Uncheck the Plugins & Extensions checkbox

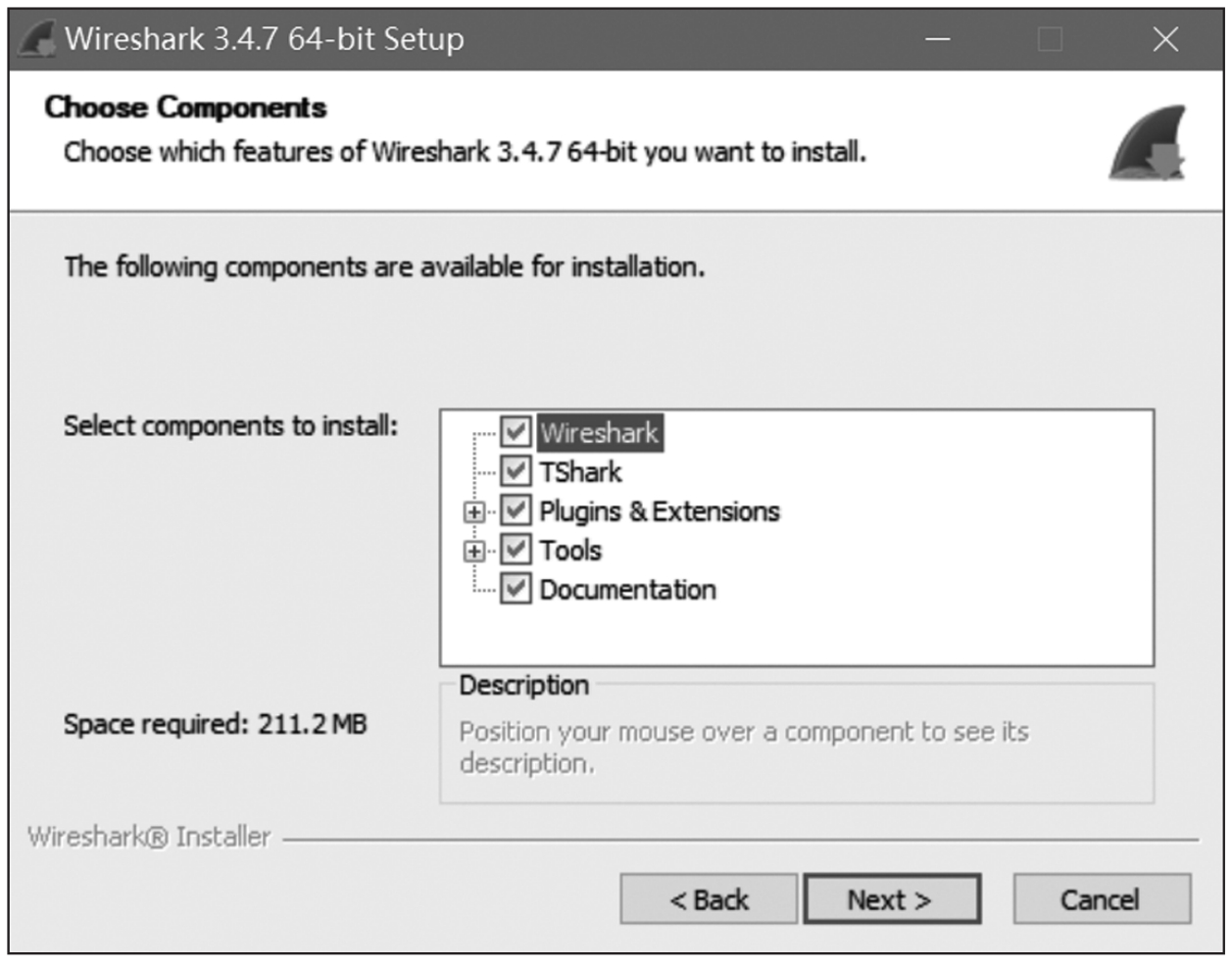(516, 510)
